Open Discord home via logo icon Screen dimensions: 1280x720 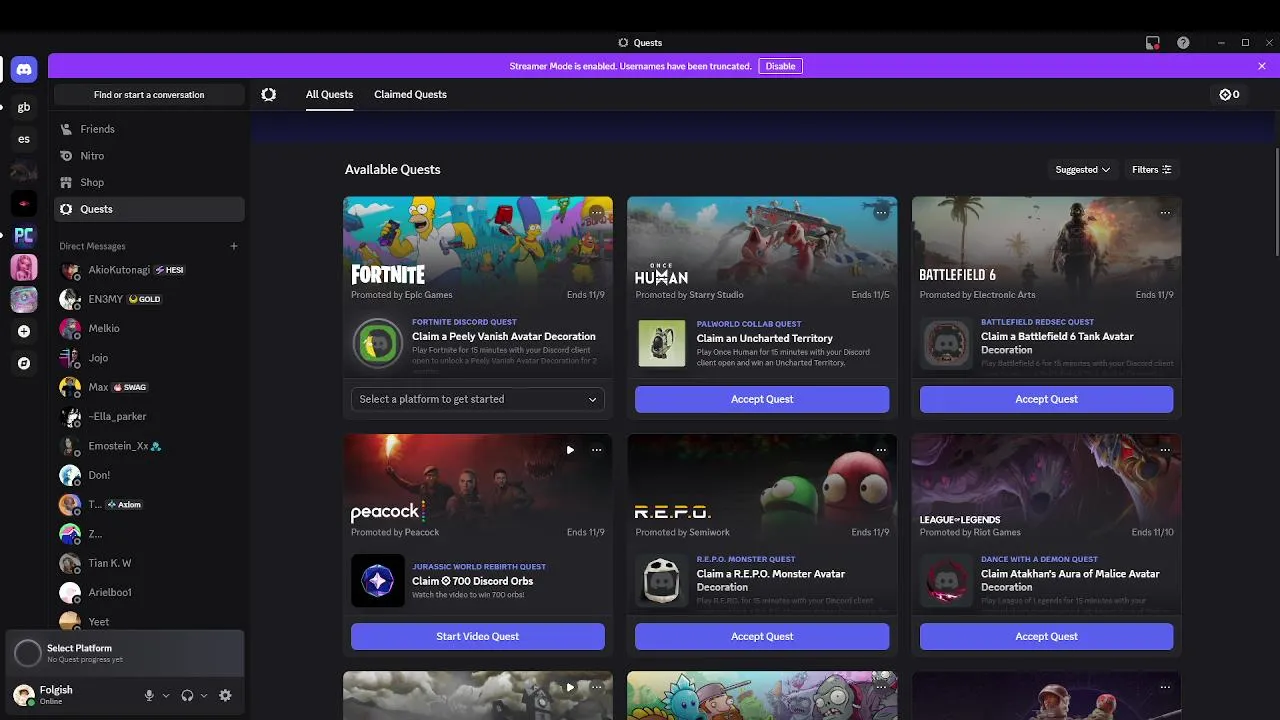click(x=24, y=69)
